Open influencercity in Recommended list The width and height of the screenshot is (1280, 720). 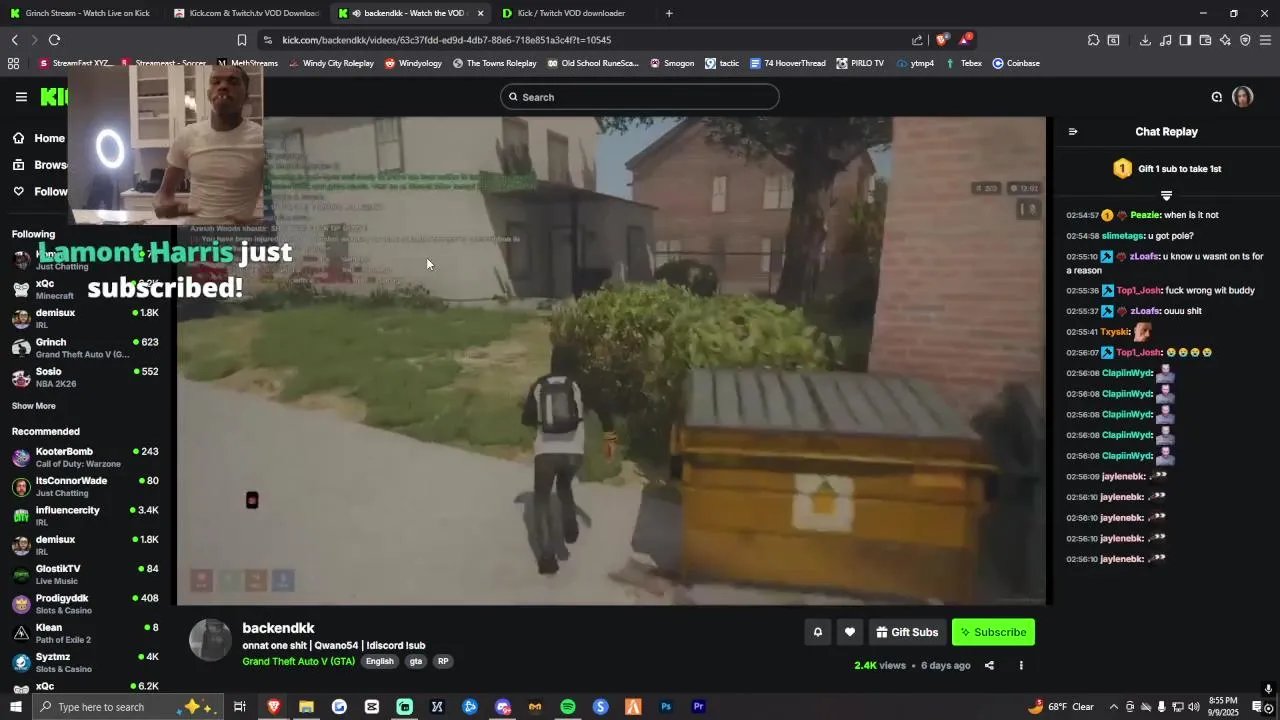[x=85, y=516]
